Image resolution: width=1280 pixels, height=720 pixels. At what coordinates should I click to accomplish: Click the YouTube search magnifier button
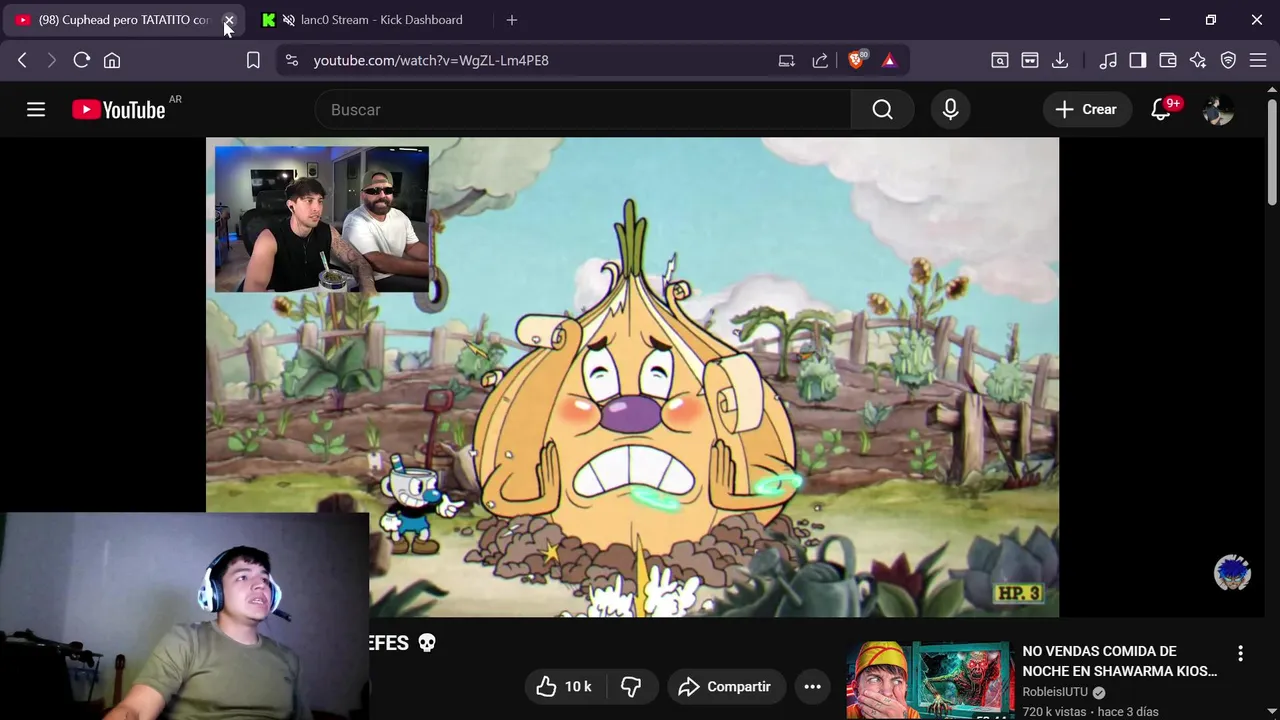(x=882, y=110)
